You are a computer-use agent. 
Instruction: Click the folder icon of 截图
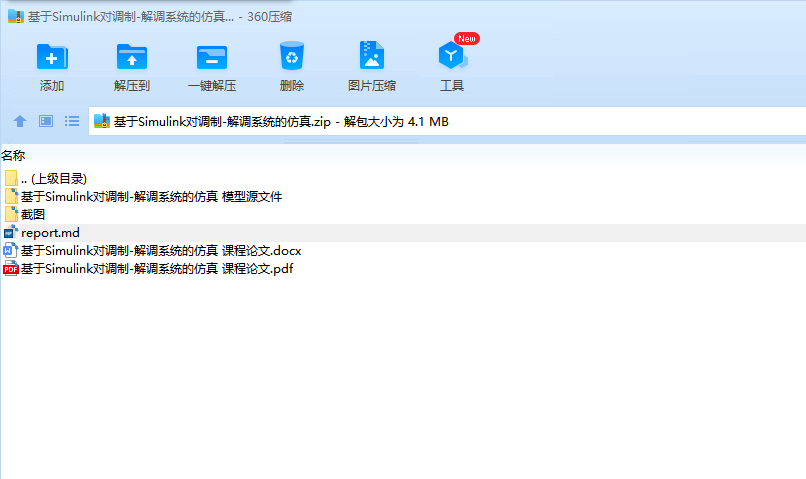(11, 214)
